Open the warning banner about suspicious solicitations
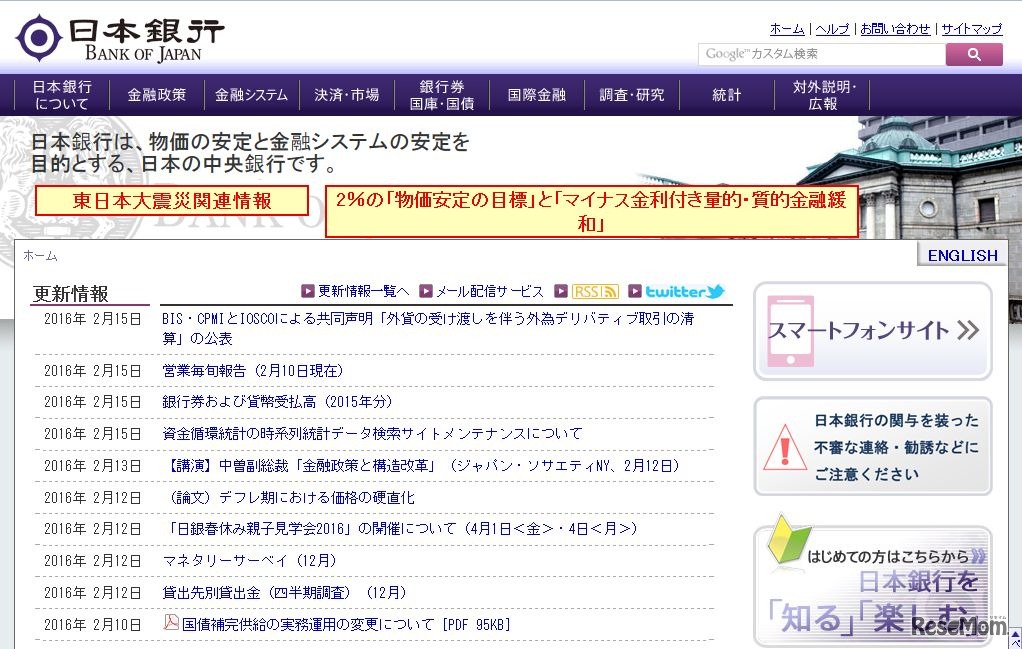 click(872, 446)
